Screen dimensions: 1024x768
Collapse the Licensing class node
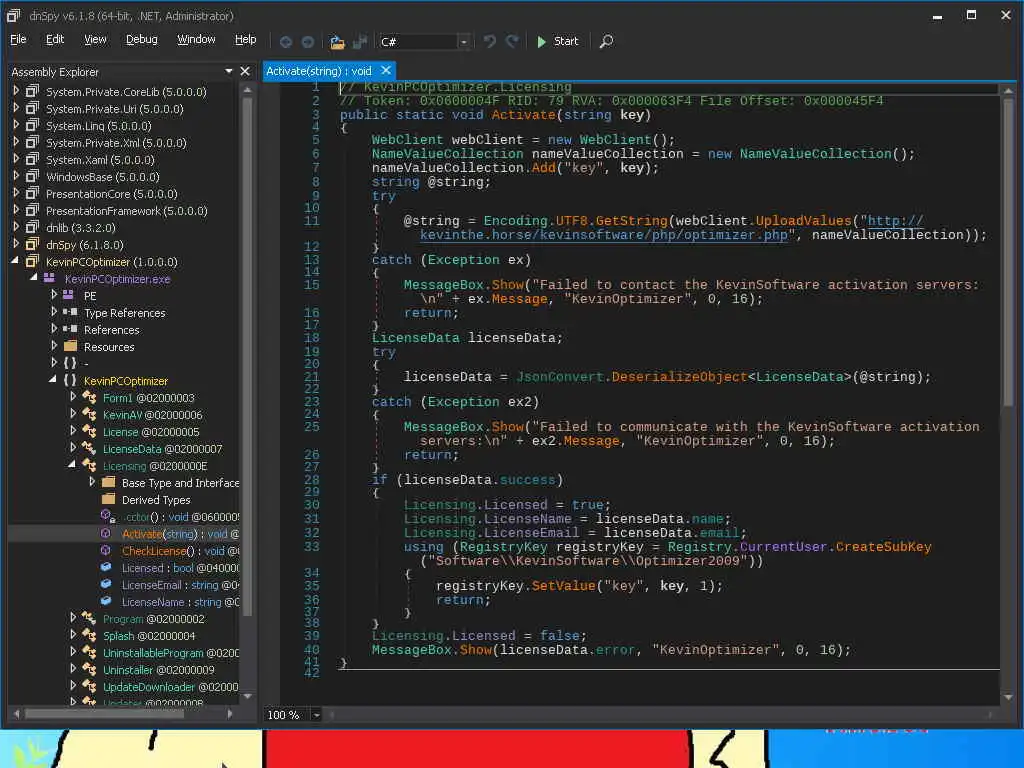pos(72,465)
